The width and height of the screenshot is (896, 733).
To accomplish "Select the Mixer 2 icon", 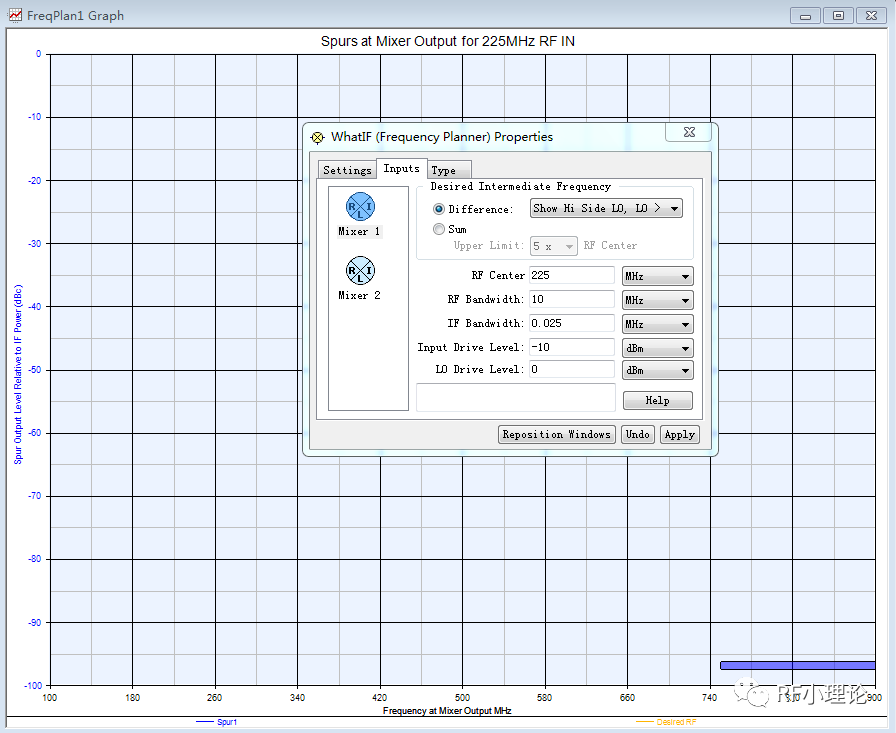I will click(359, 272).
